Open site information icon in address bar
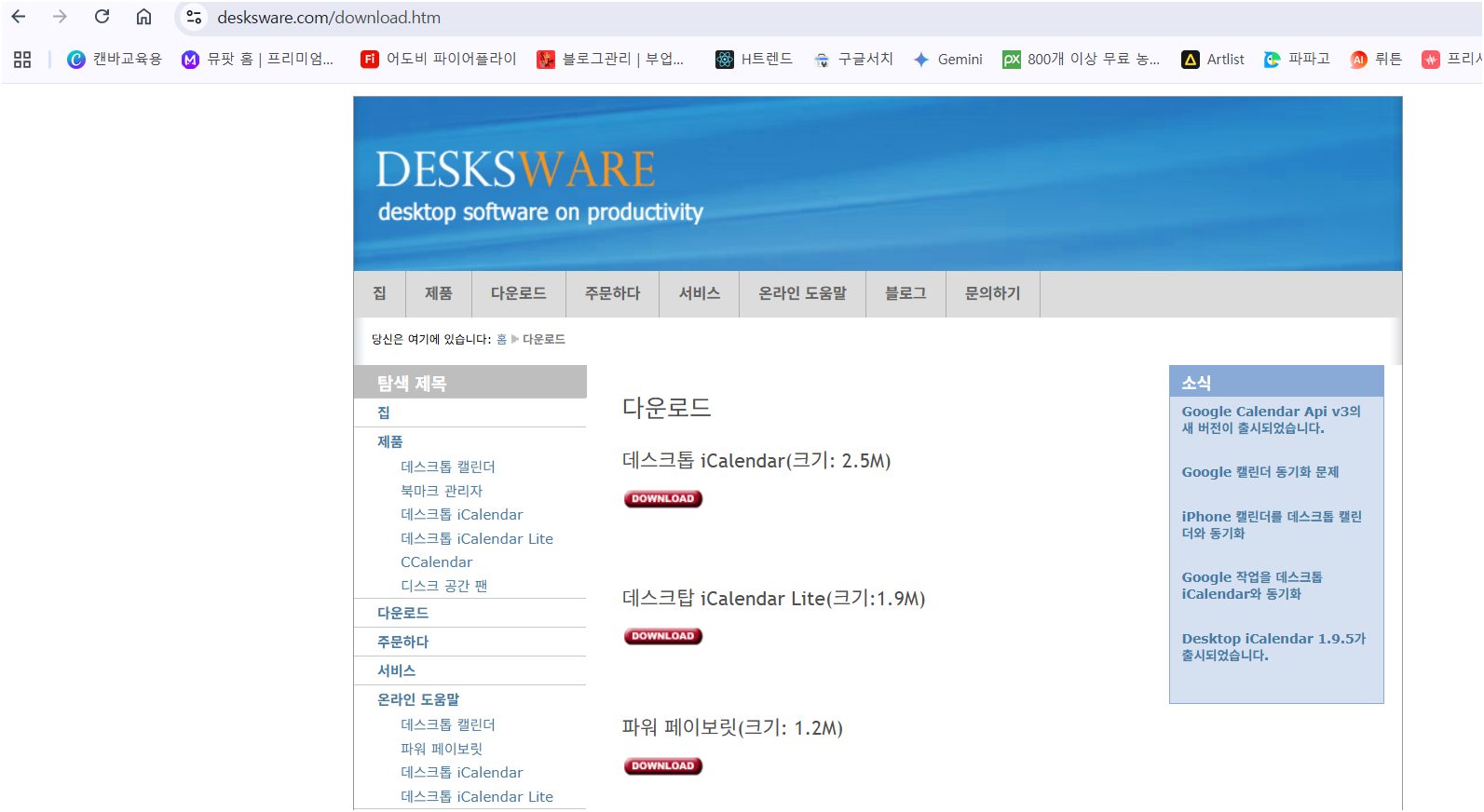Screen dimensions: 1484x812 194,18
